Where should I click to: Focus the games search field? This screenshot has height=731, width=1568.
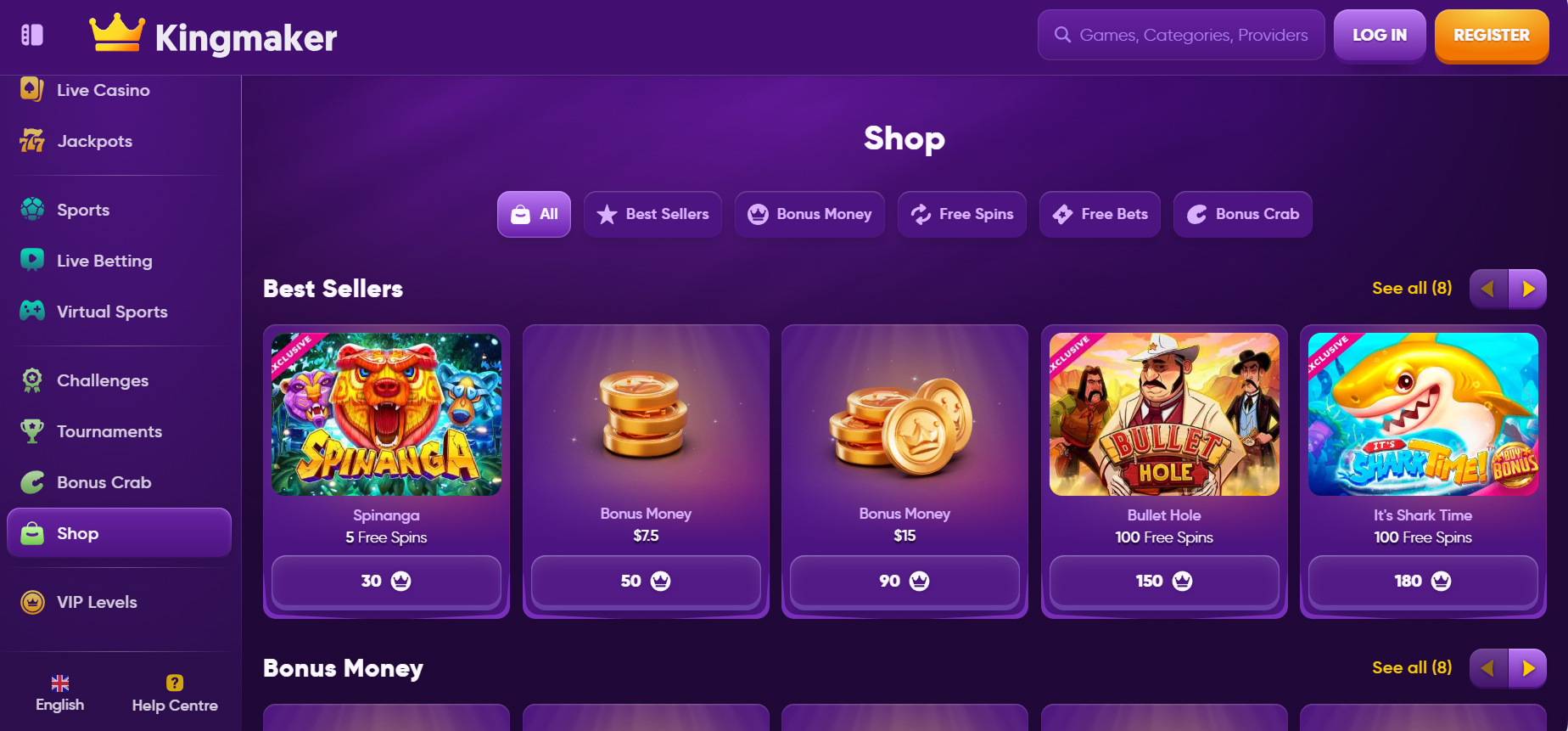1181,35
